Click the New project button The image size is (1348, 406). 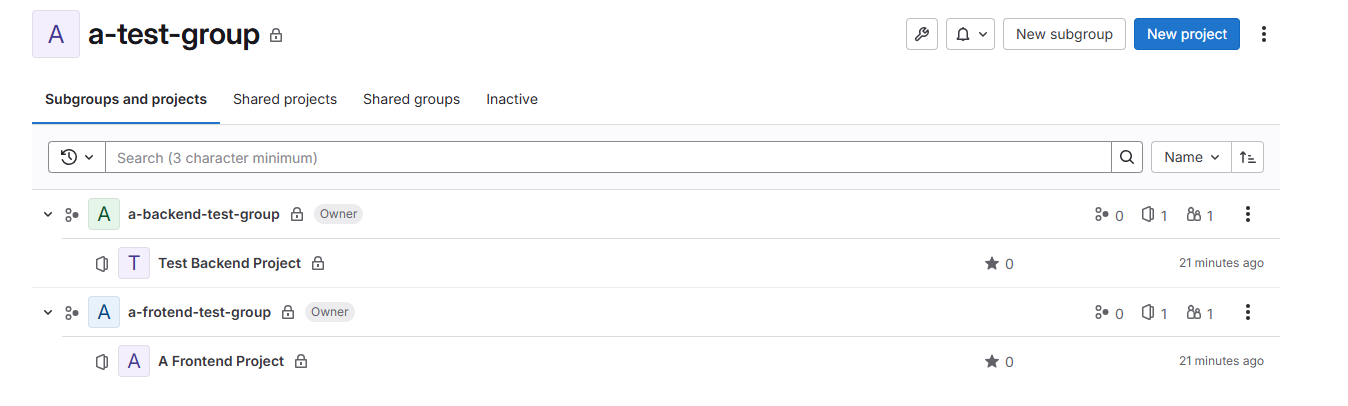(x=1187, y=34)
